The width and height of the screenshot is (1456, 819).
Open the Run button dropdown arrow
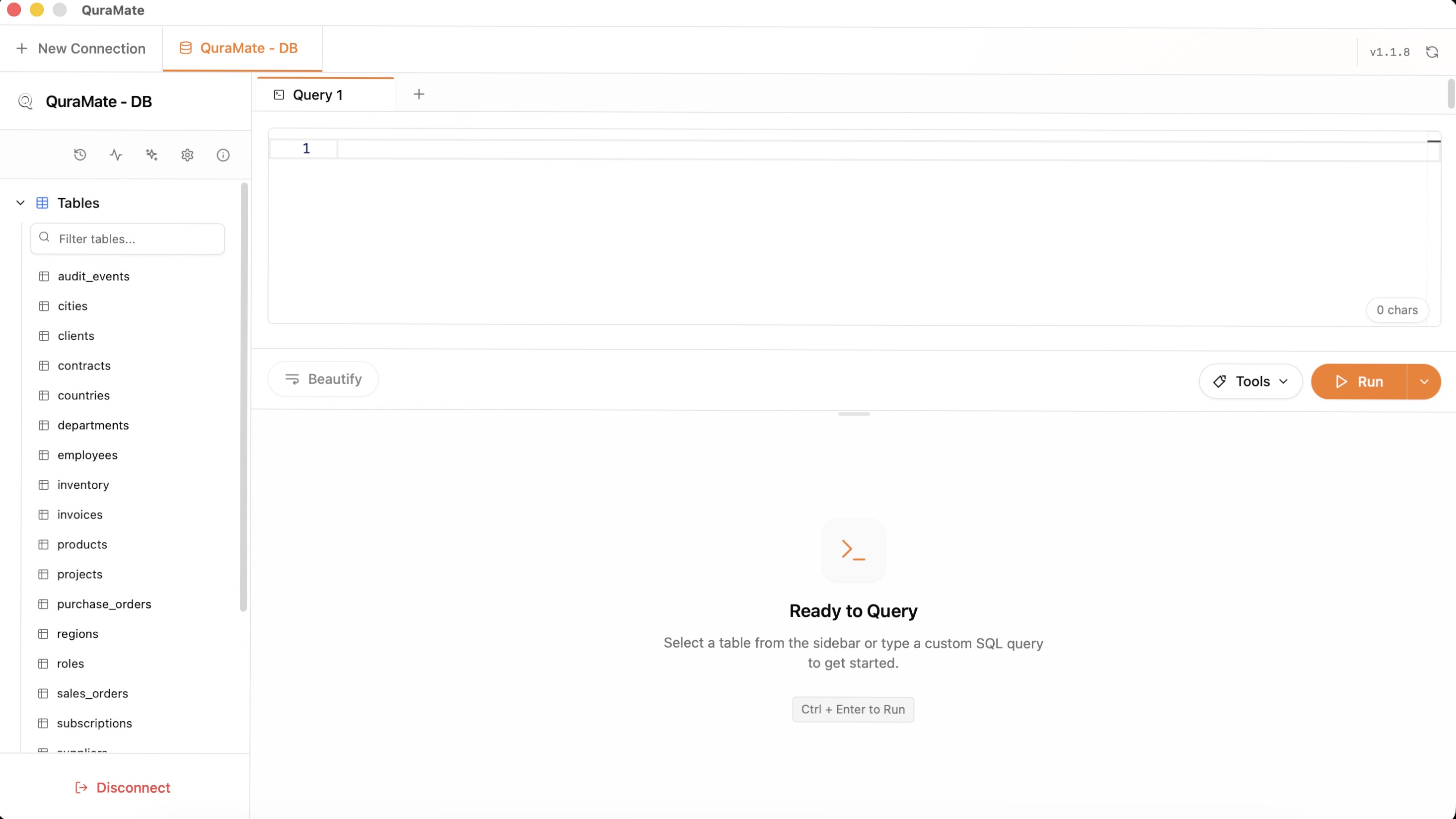(x=1424, y=381)
